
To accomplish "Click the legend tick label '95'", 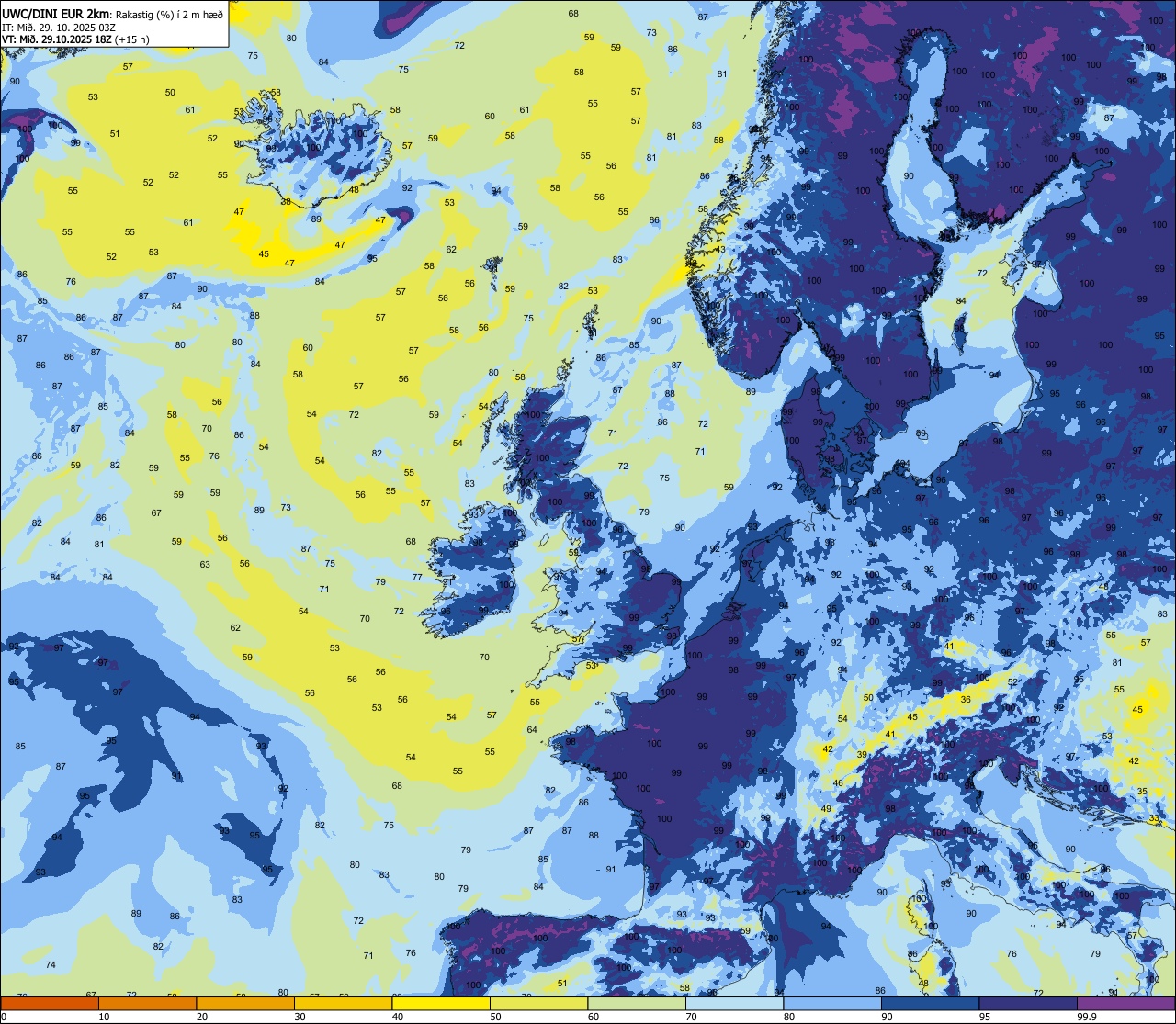I will pyautogui.click(x=985, y=1017).
